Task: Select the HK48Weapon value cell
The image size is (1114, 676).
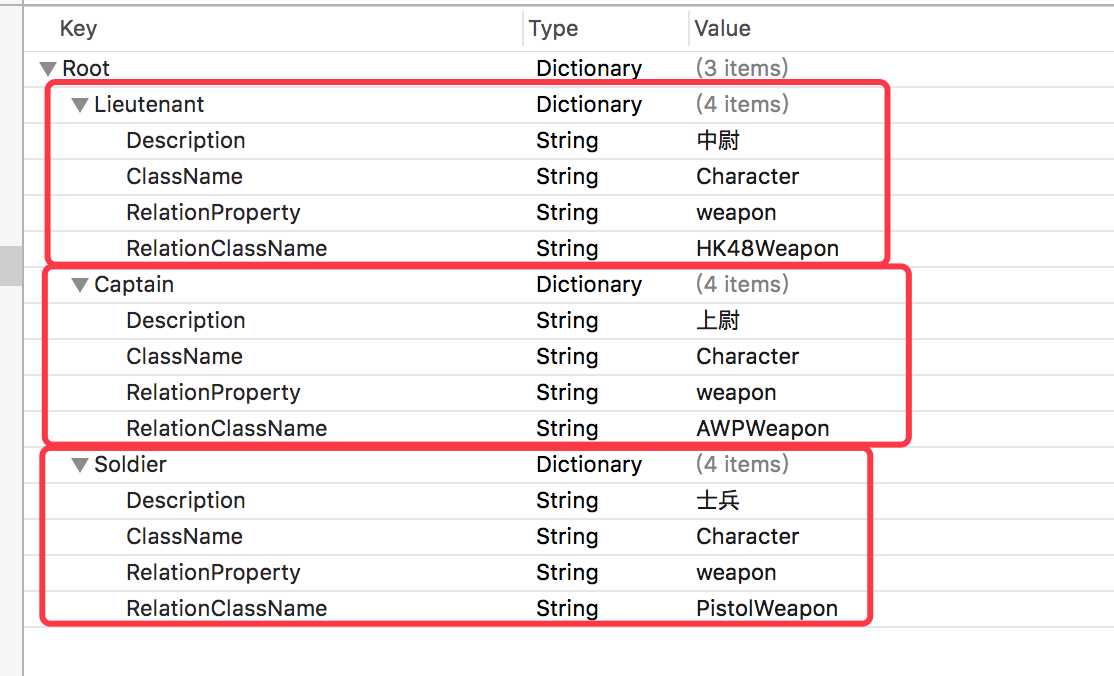Action: tap(767, 248)
